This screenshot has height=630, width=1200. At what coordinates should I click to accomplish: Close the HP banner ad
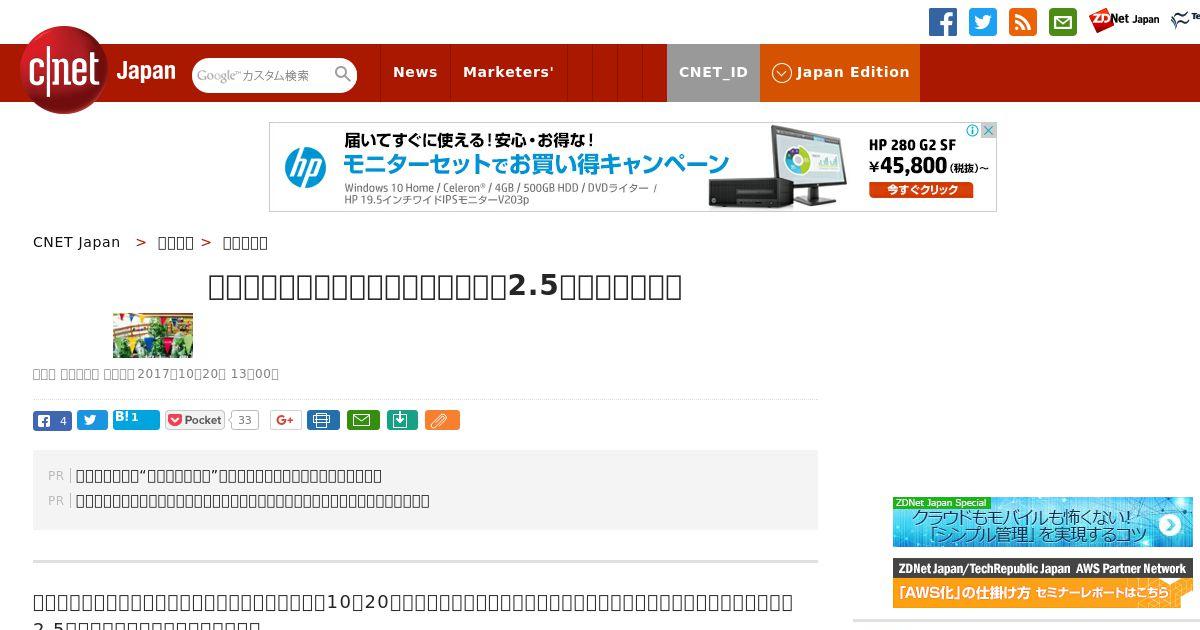point(988,130)
